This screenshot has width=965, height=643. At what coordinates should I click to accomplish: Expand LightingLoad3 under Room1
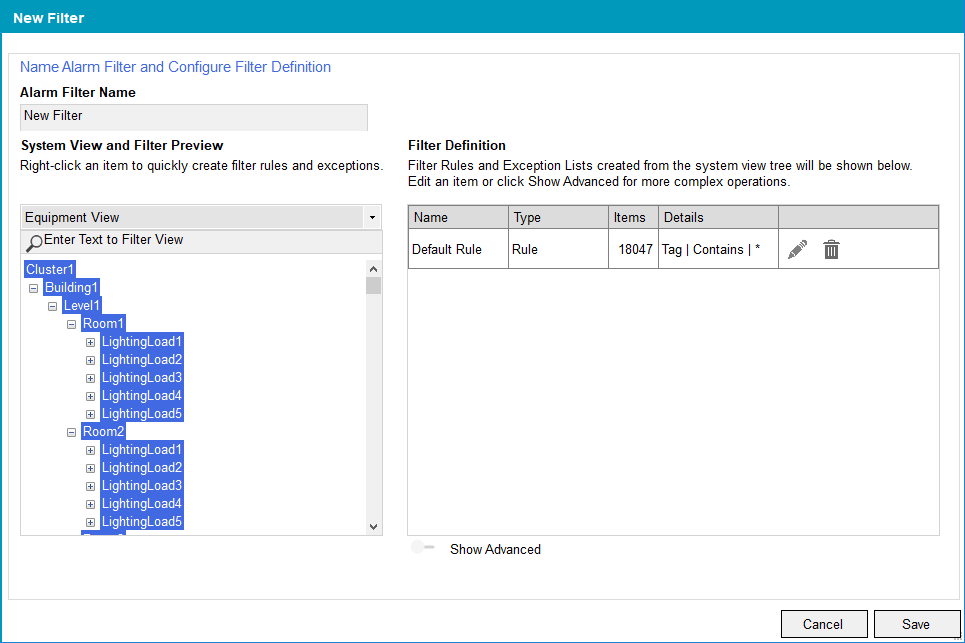(90, 378)
